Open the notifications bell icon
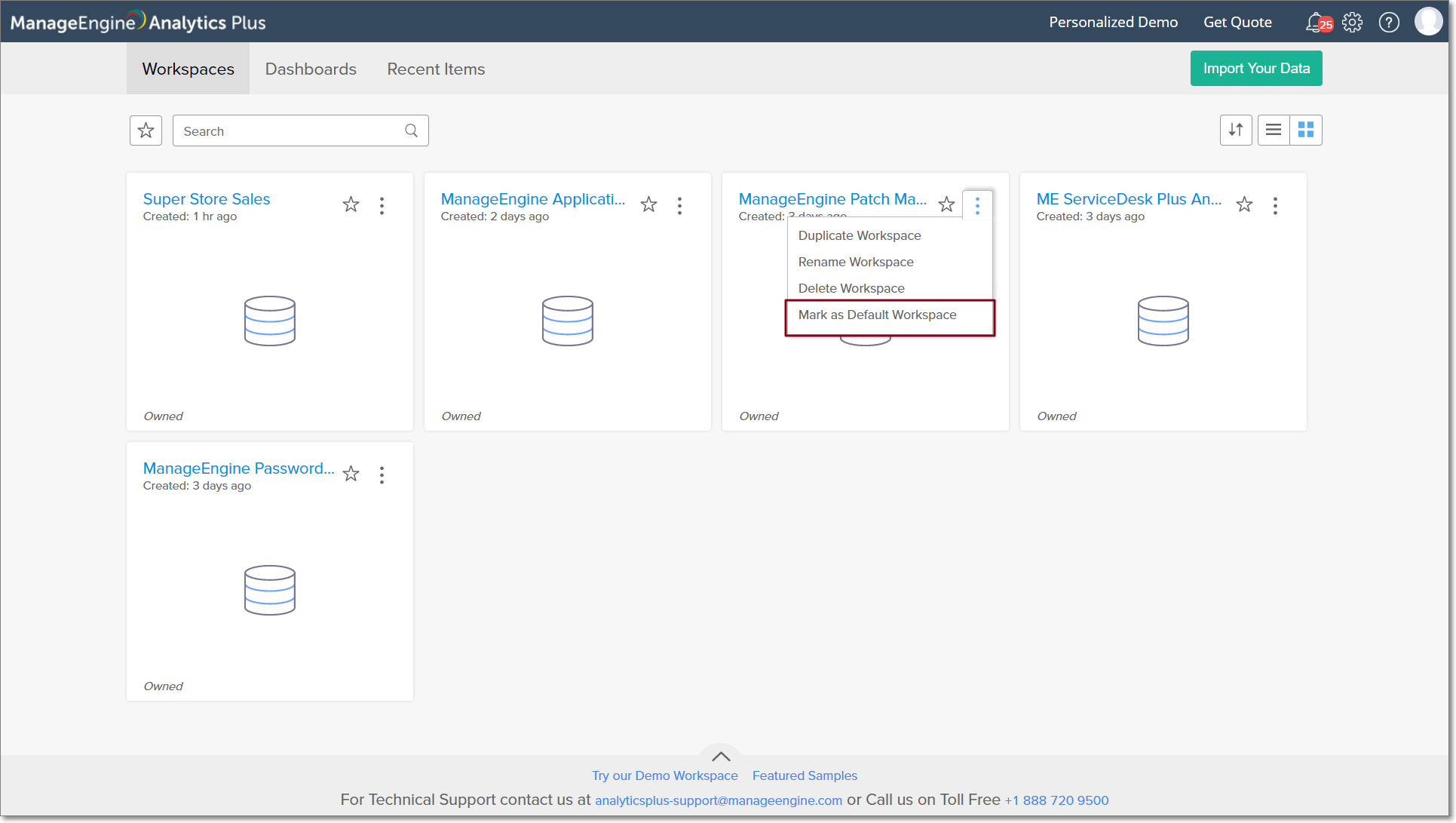This screenshot has height=823, width=1456. coord(1315,22)
